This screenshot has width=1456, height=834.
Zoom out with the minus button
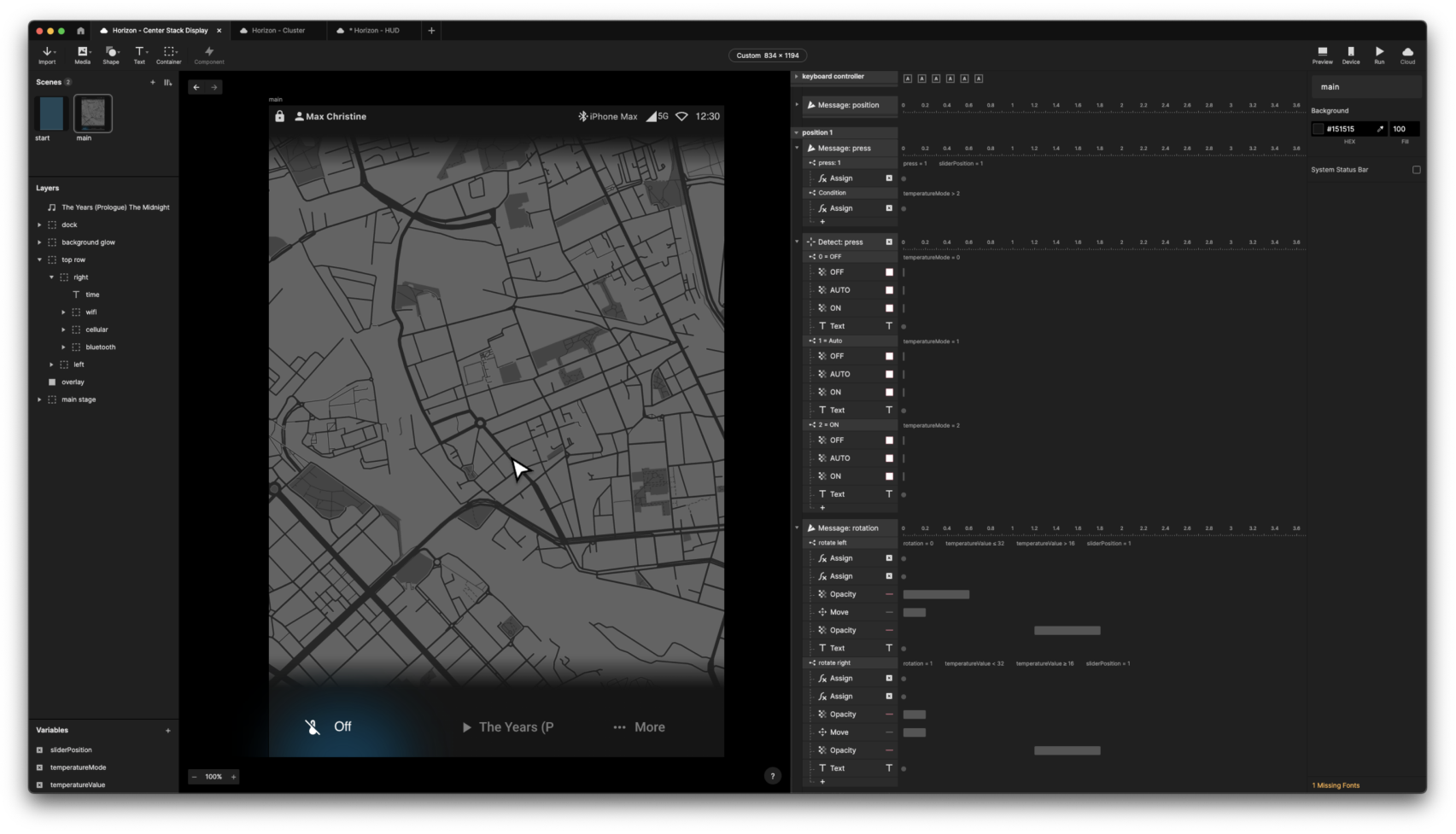tap(195, 777)
